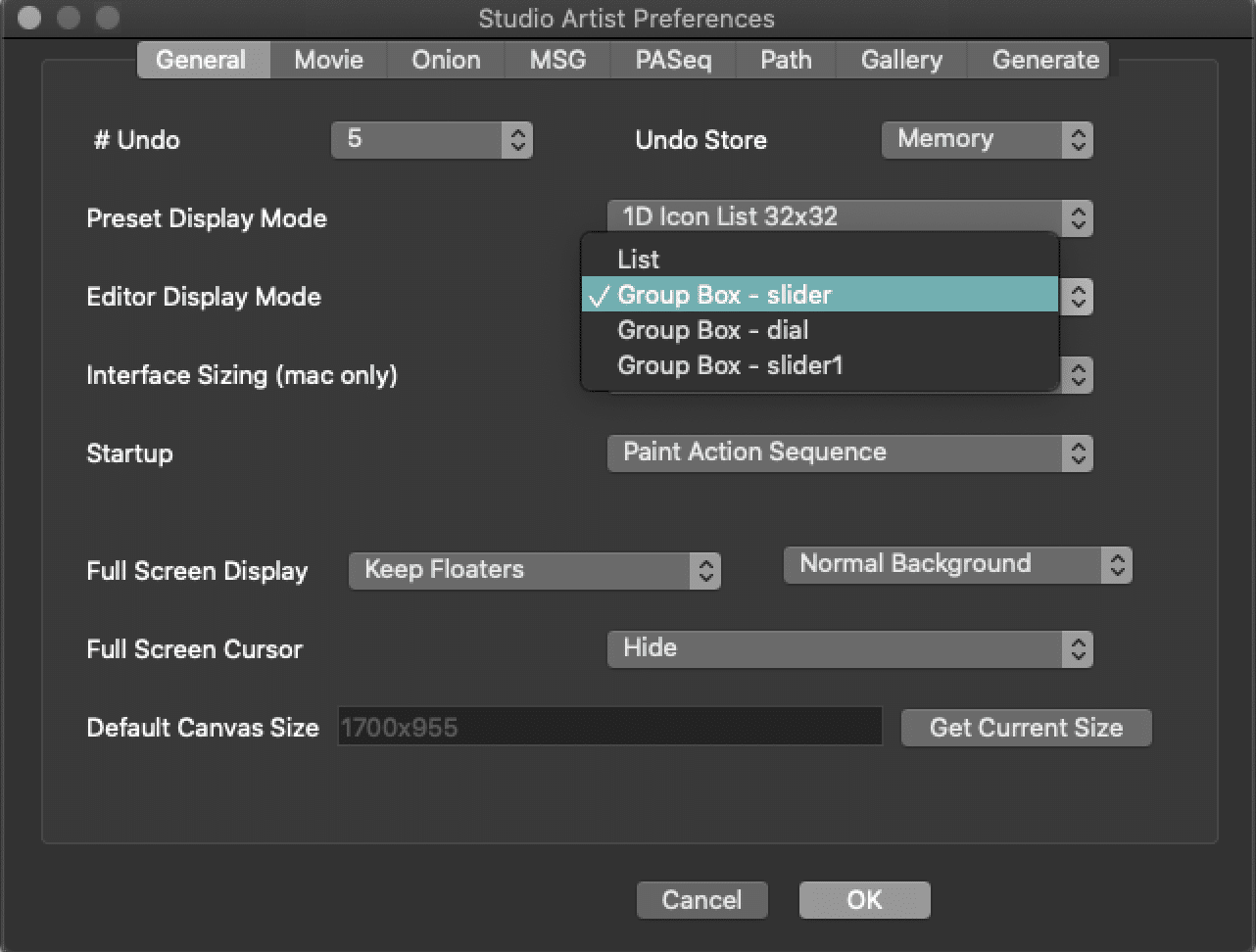Pick Group Box - dial menu option
This screenshot has height=952, width=1256.
(820, 330)
